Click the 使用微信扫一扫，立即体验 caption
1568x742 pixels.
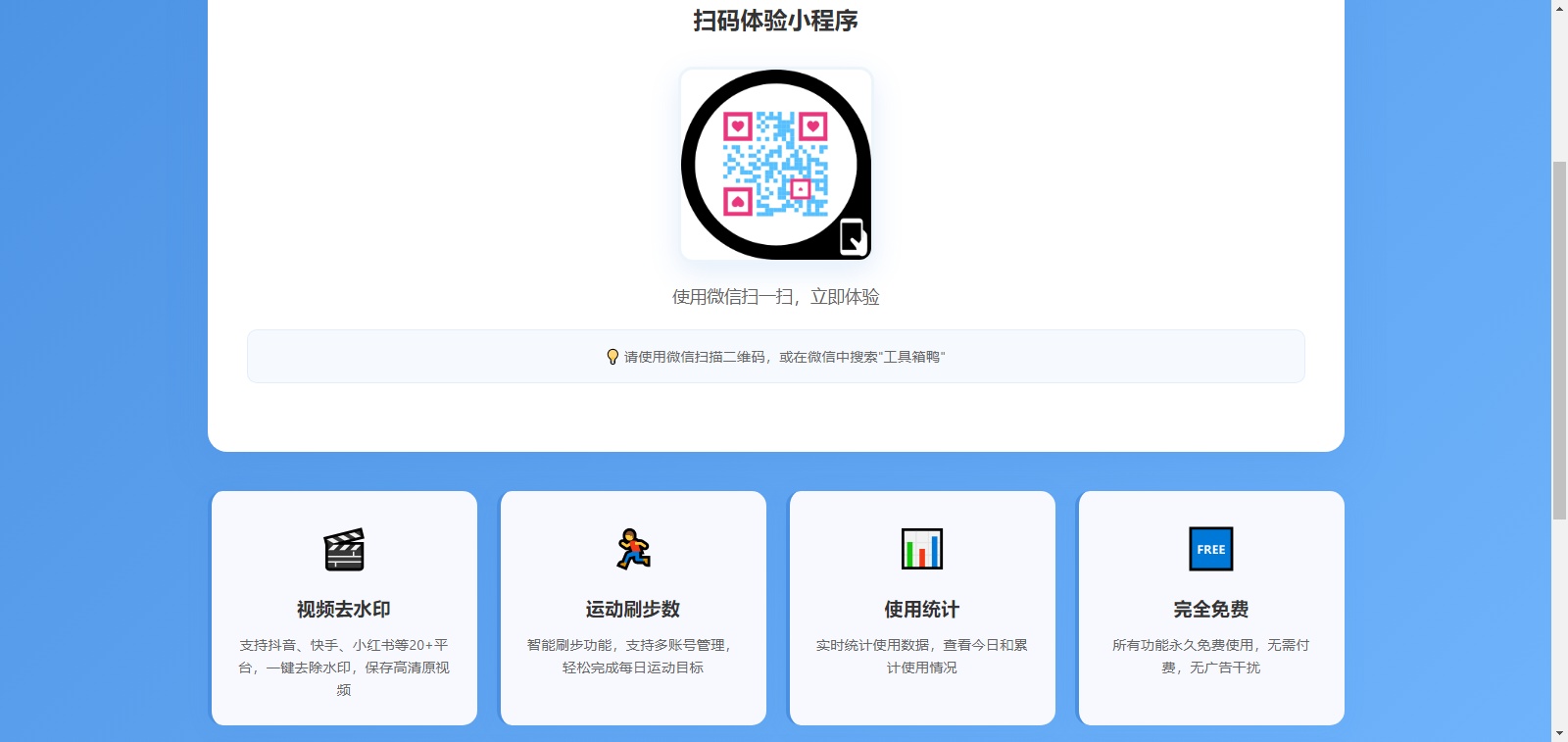pyautogui.click(x=776, y=297)
